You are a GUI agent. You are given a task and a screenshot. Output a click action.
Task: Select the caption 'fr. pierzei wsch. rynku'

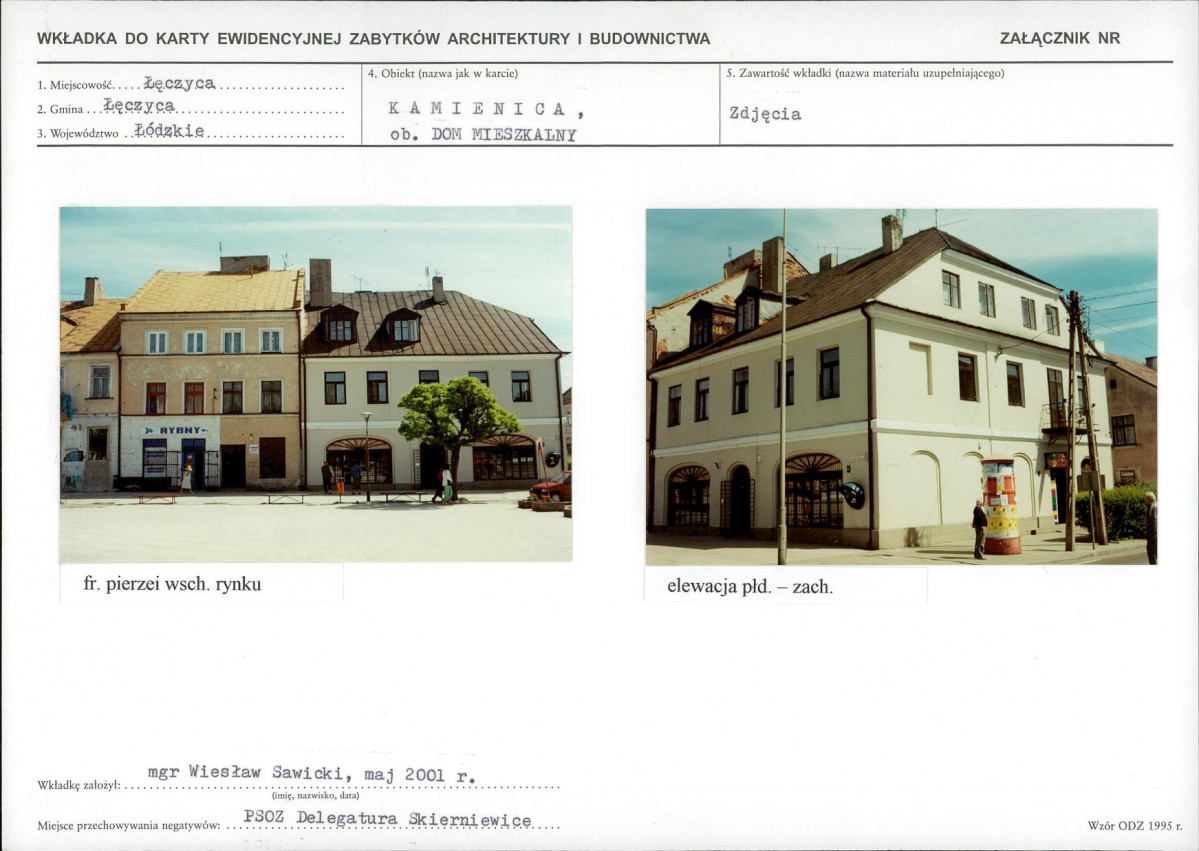click(x=172, y=585)
